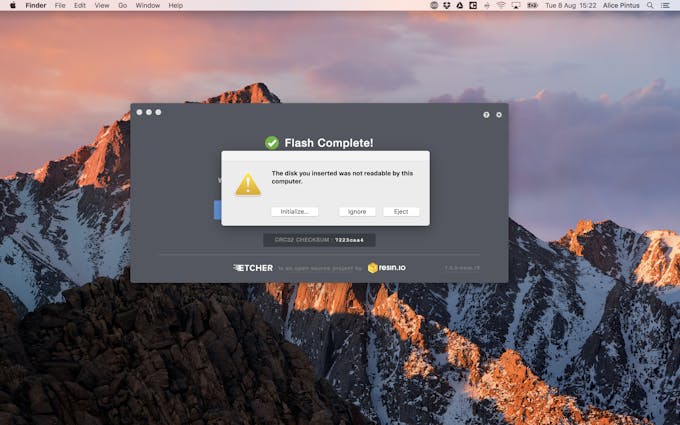This screenshot has height=425, width=680.
Task: Click the Flash Complete! heading
Action: [329, 143]
